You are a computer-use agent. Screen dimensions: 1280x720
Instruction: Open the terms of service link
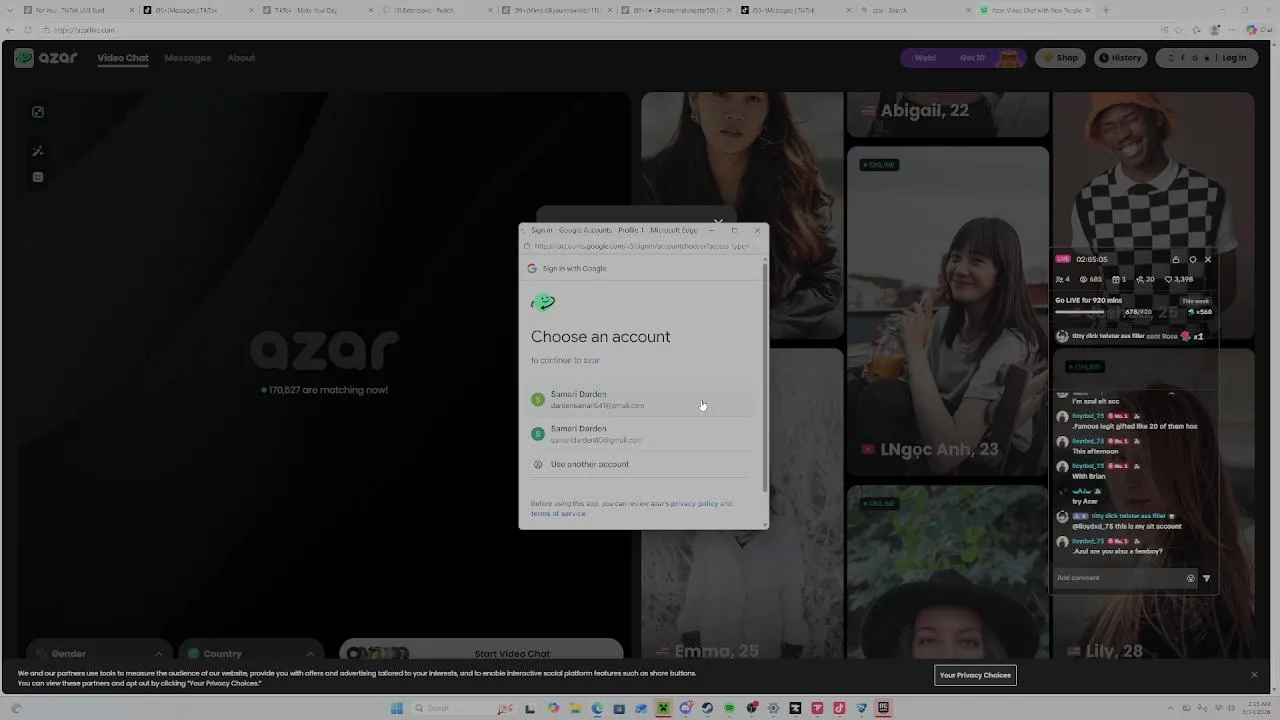[x=558, y=514]
